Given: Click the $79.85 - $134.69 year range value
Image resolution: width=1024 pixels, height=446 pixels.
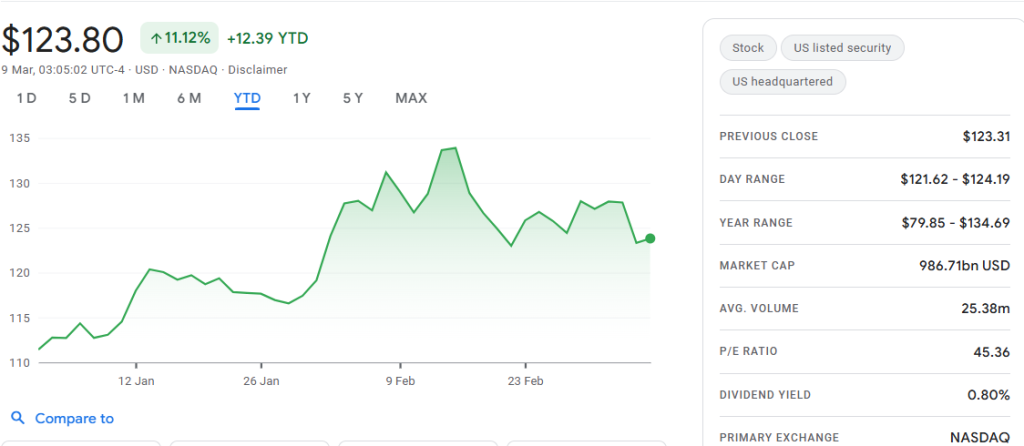Looking at the screenshot, I should pos(956,223).
